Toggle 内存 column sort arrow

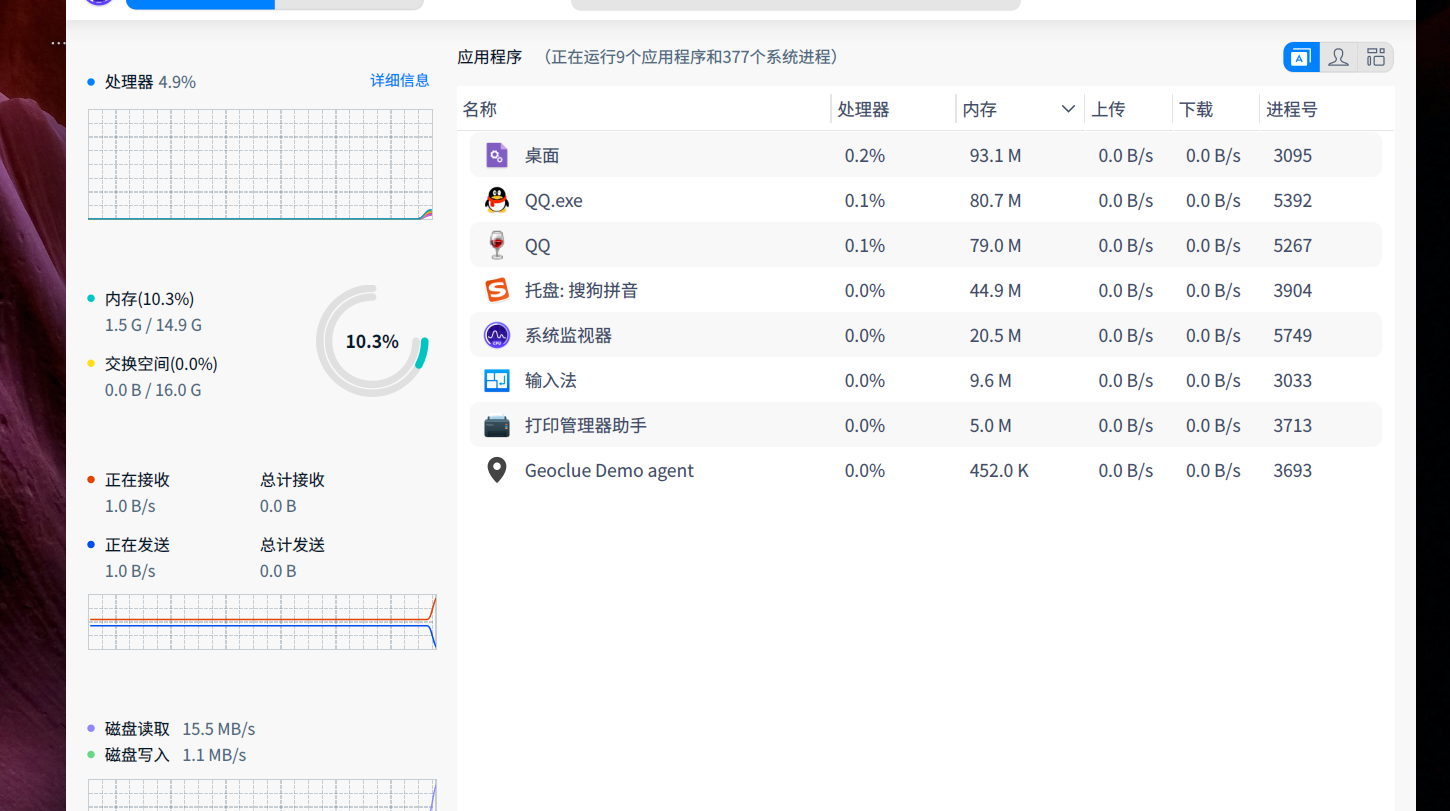pos(1068,109)
